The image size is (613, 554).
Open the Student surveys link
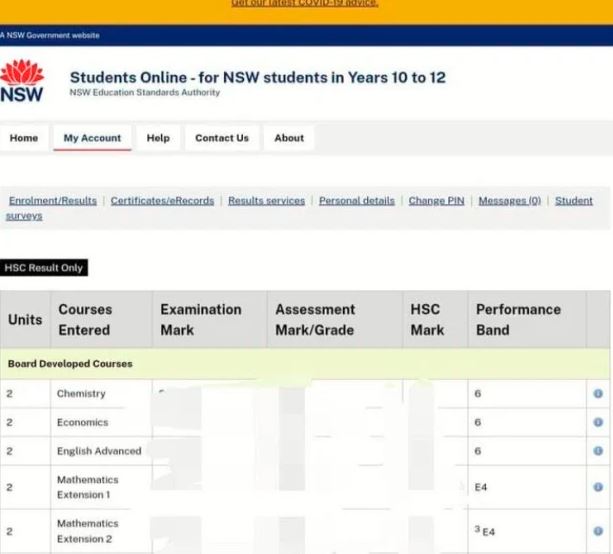(574, 201)
